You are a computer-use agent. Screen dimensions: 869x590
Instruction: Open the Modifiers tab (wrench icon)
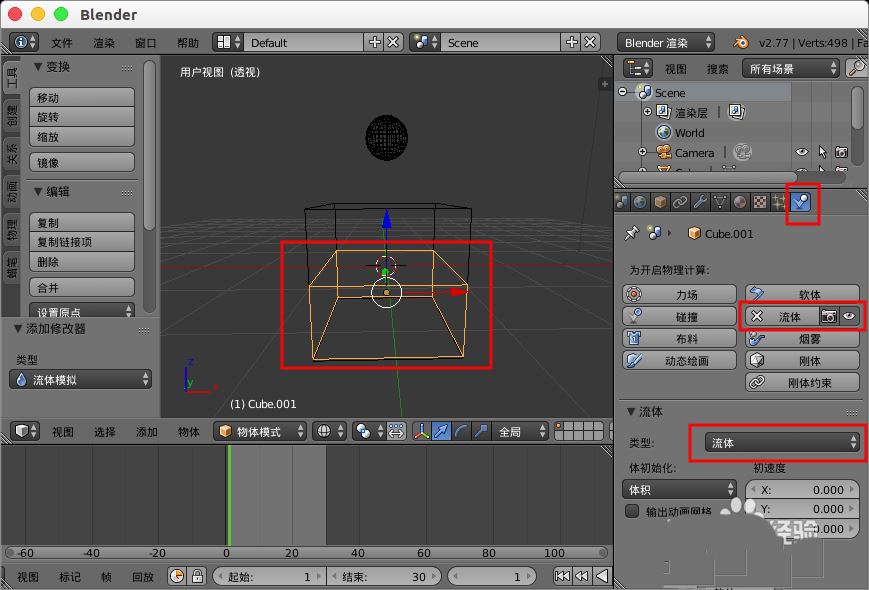coord(702,202)
